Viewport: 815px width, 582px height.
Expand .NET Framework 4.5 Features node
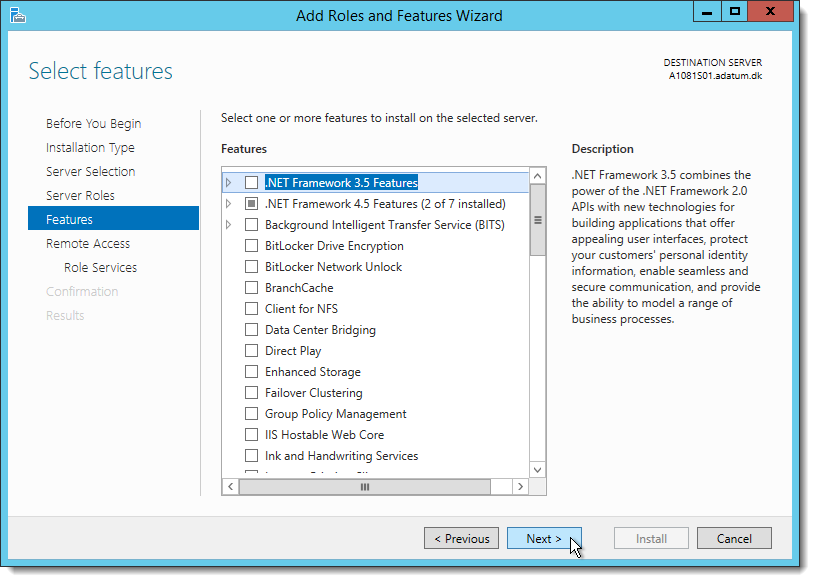pos(228,204)
